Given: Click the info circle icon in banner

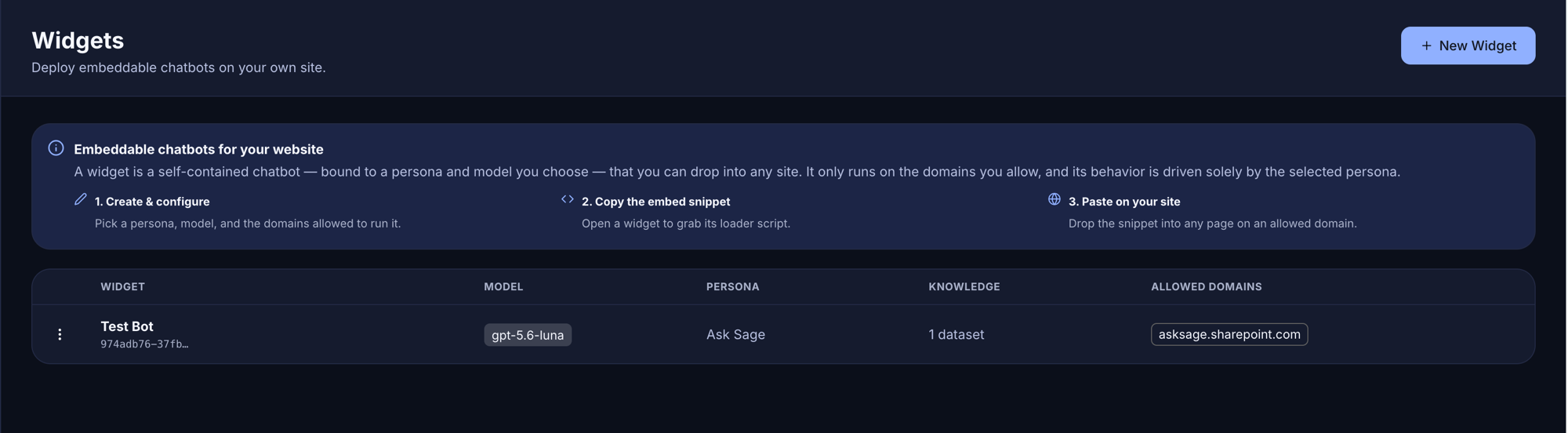Looking at the screenshot, I should pyautogui.click(x=56, y=148).
